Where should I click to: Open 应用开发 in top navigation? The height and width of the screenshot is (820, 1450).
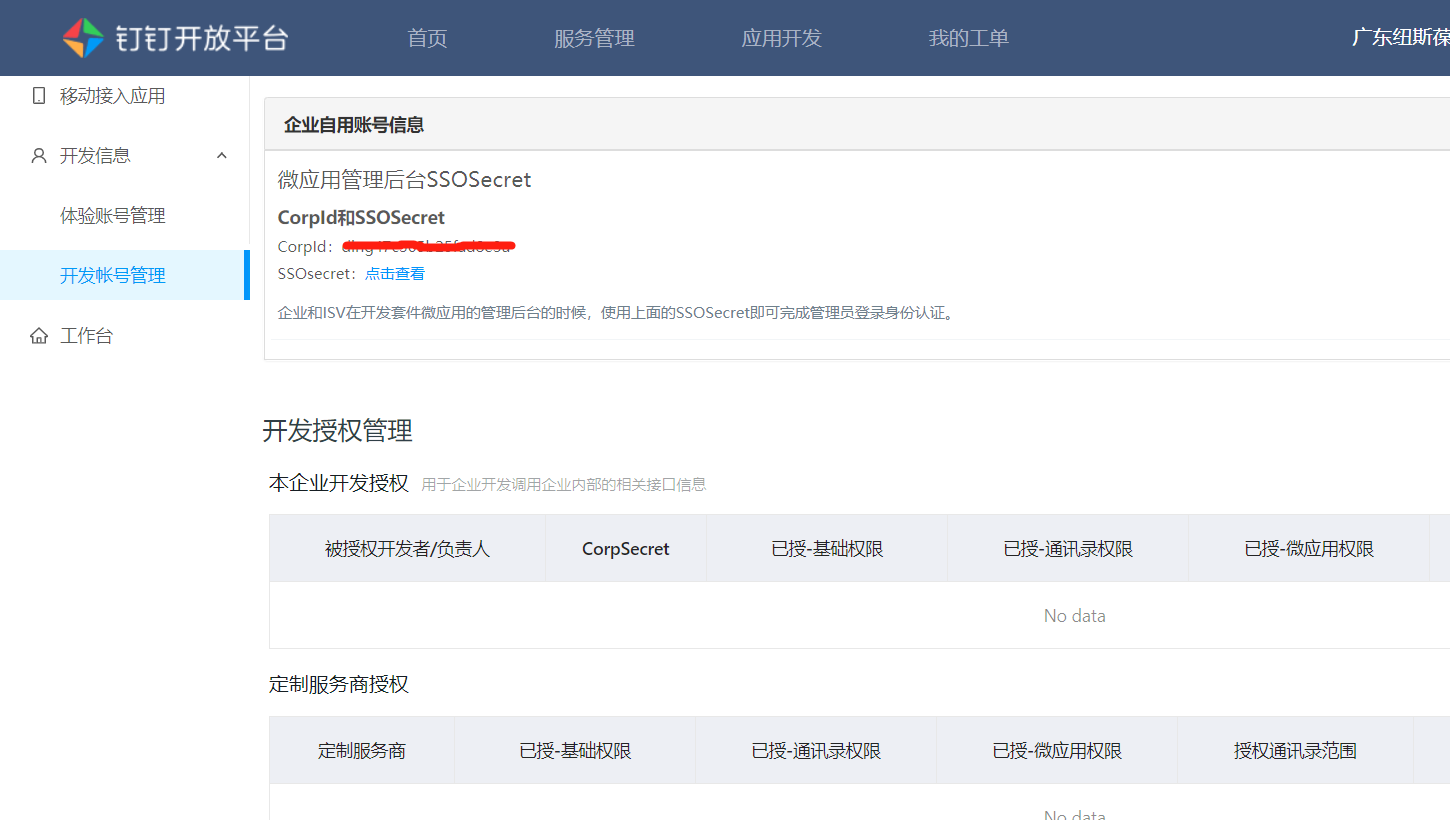781,38
